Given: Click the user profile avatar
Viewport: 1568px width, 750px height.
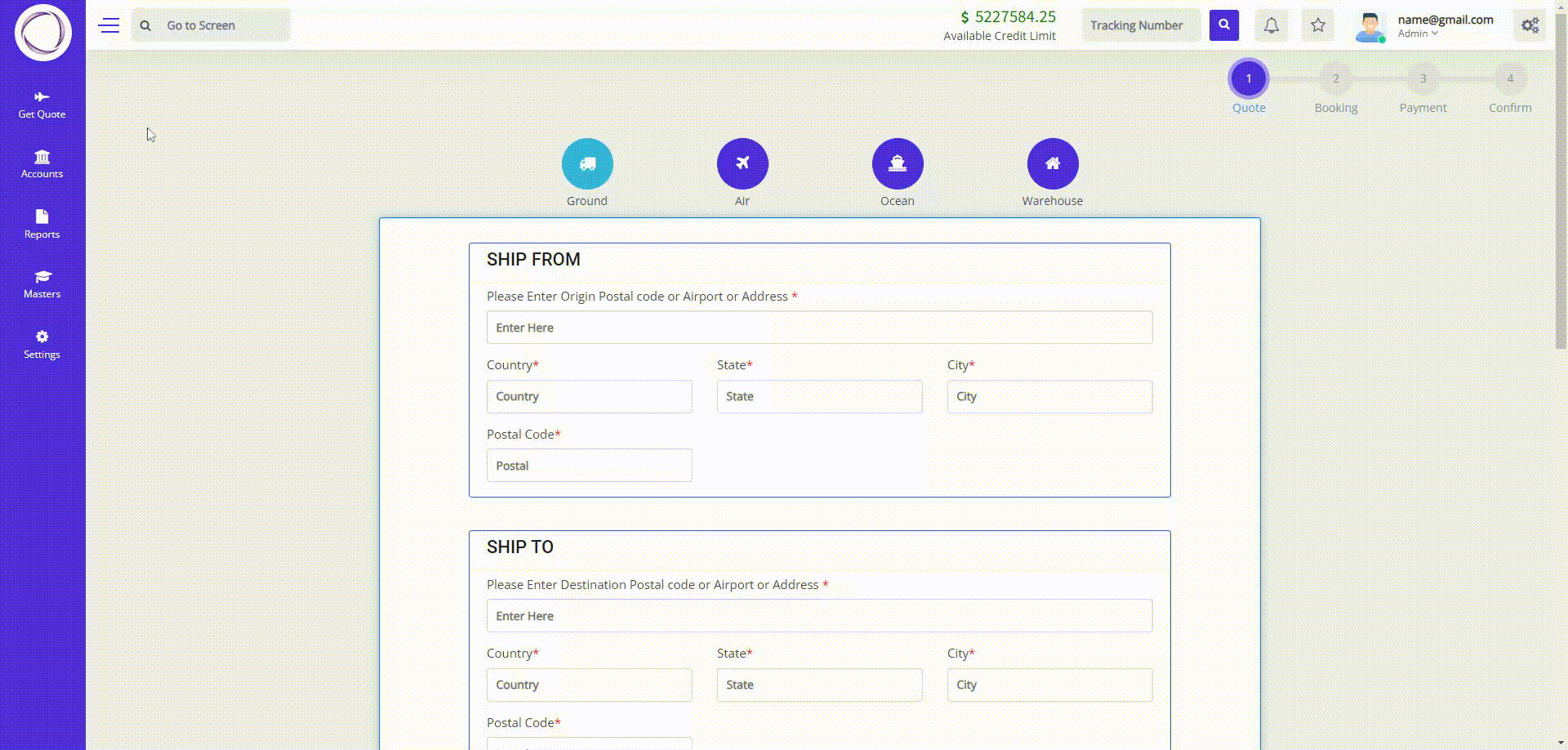Looking at the screenshot, I should [x=1369, y=25].
